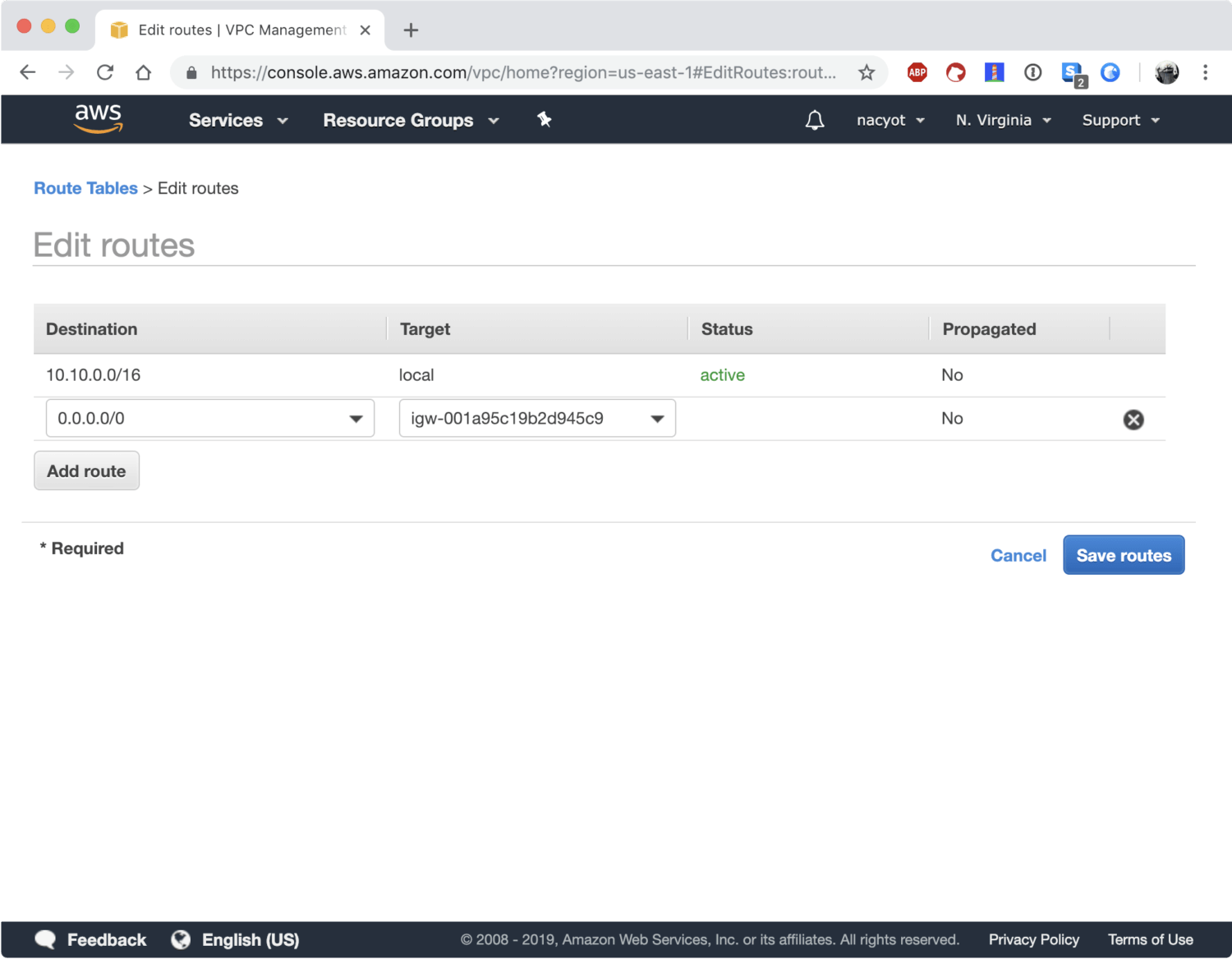Go to browser home page icon
1232x959 pixels.
(x=144, y=72)
